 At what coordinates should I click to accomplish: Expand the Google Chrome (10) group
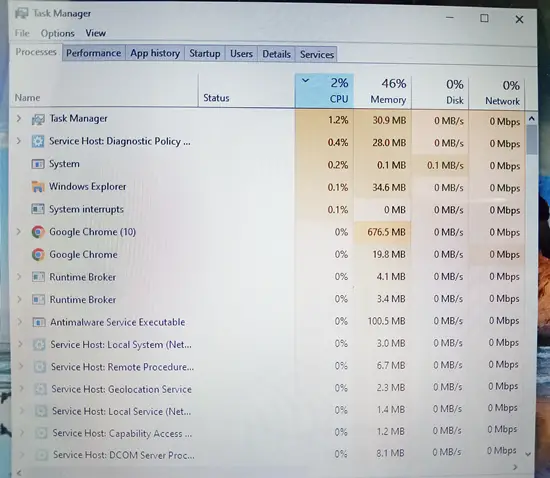[19, 231]
